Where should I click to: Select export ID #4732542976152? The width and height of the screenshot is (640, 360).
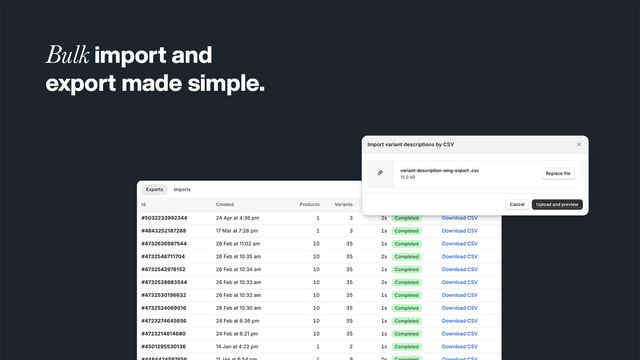pyautogui.click(x=163, y=269)
